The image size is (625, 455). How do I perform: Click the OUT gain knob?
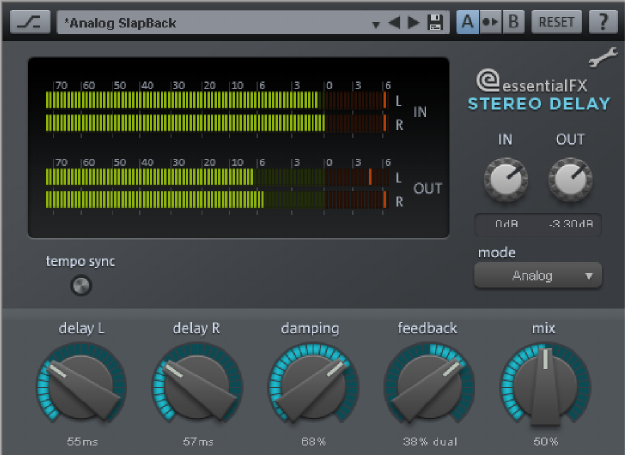pos(570,179)
